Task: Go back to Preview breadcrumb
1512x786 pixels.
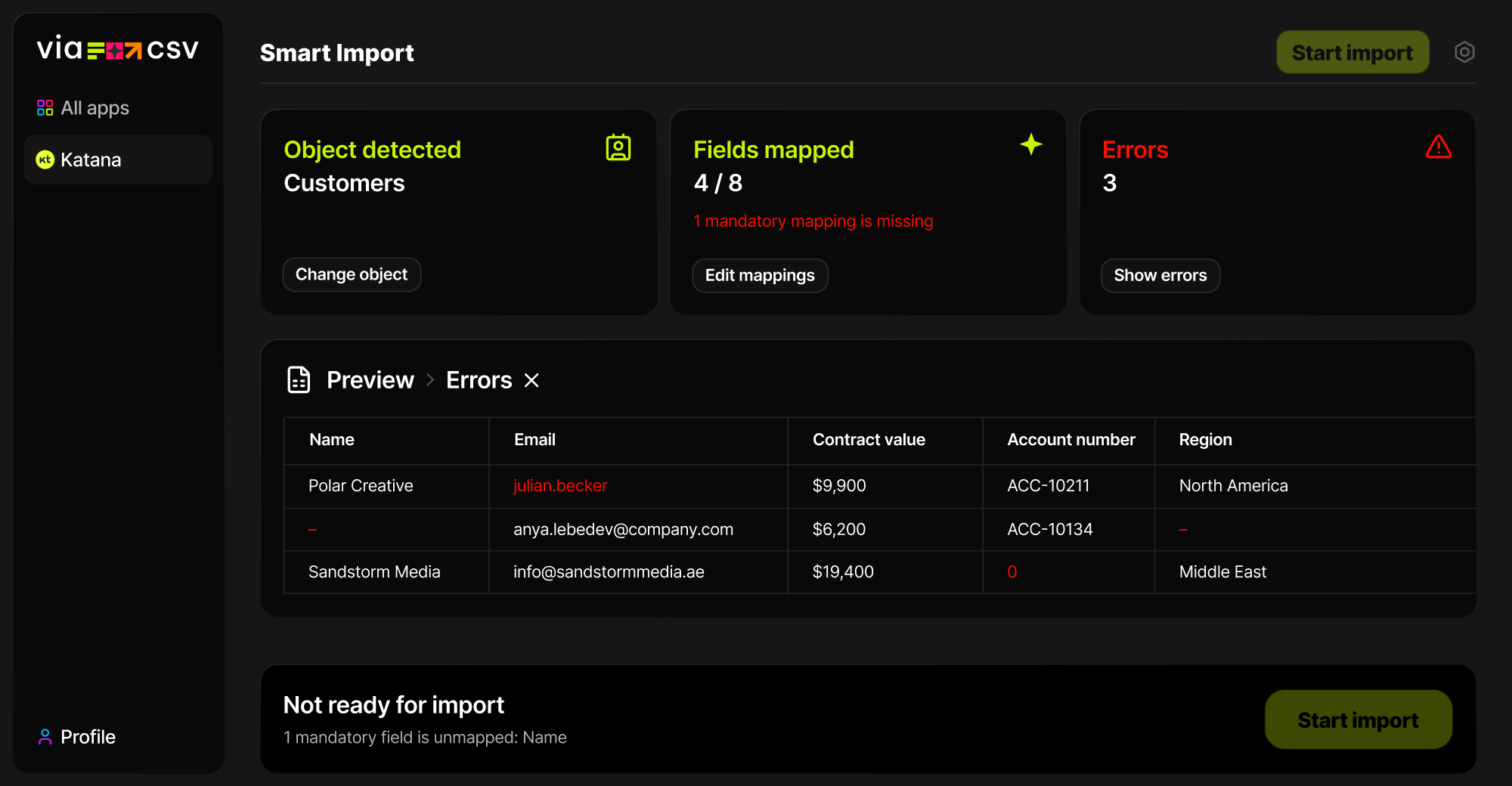Action: pos(370,380)
